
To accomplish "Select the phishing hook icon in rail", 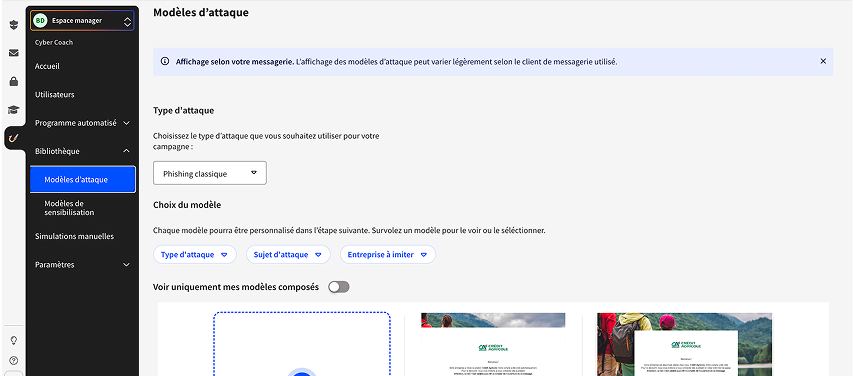I will point(14,138).
